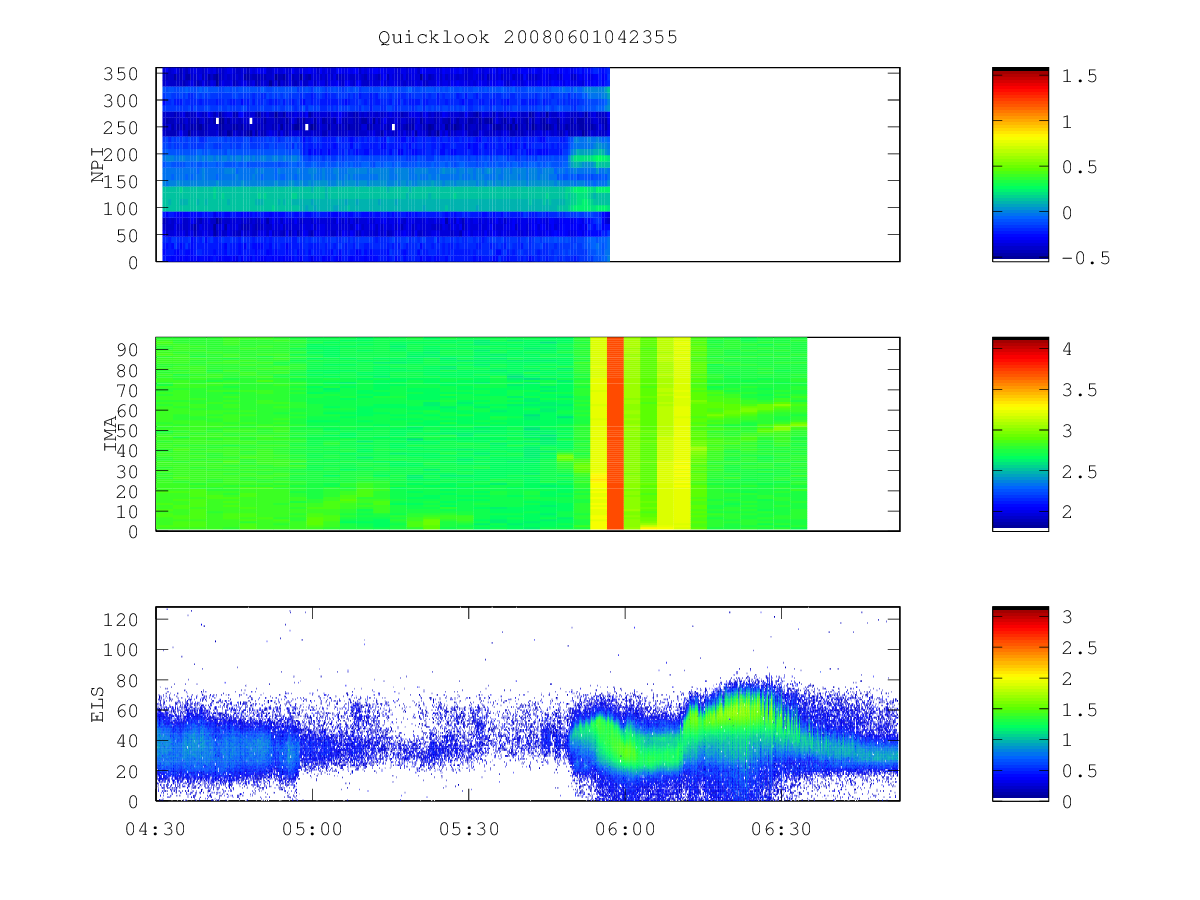Click the 250 tick label on NPI axis

[x=120, y=128]
